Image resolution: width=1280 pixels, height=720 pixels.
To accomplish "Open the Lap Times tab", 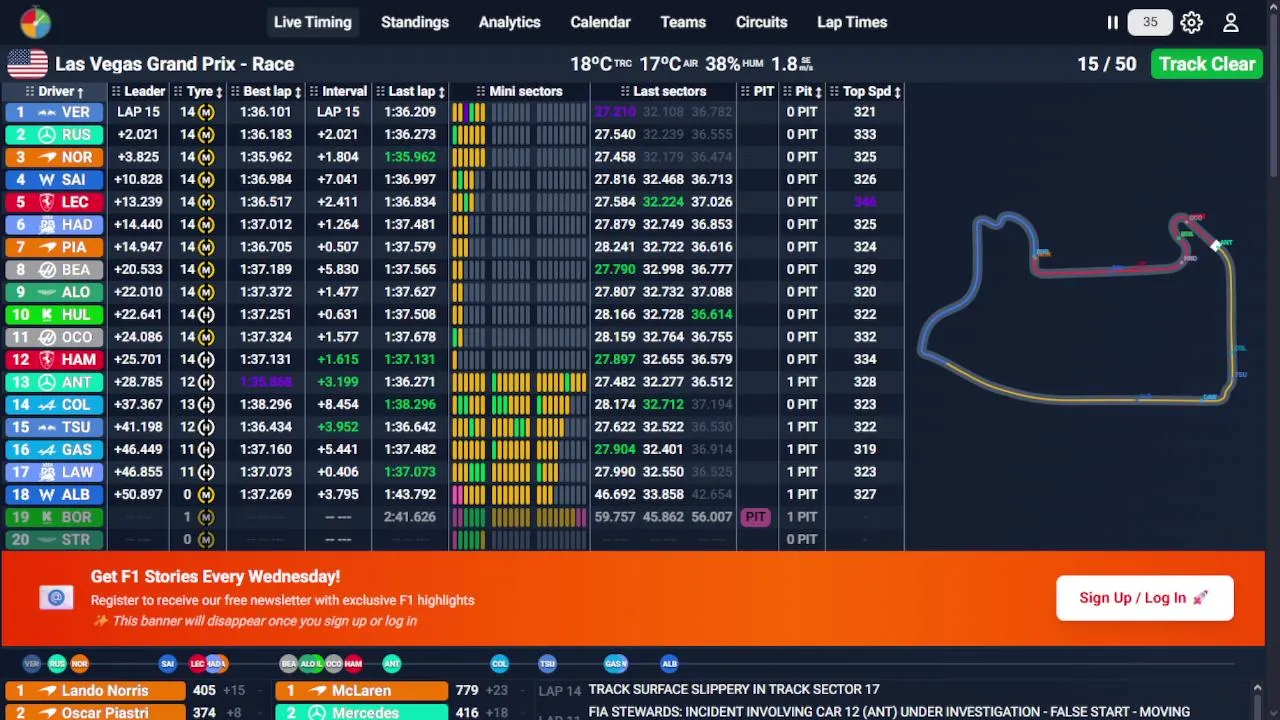I will tap(852, 22).
